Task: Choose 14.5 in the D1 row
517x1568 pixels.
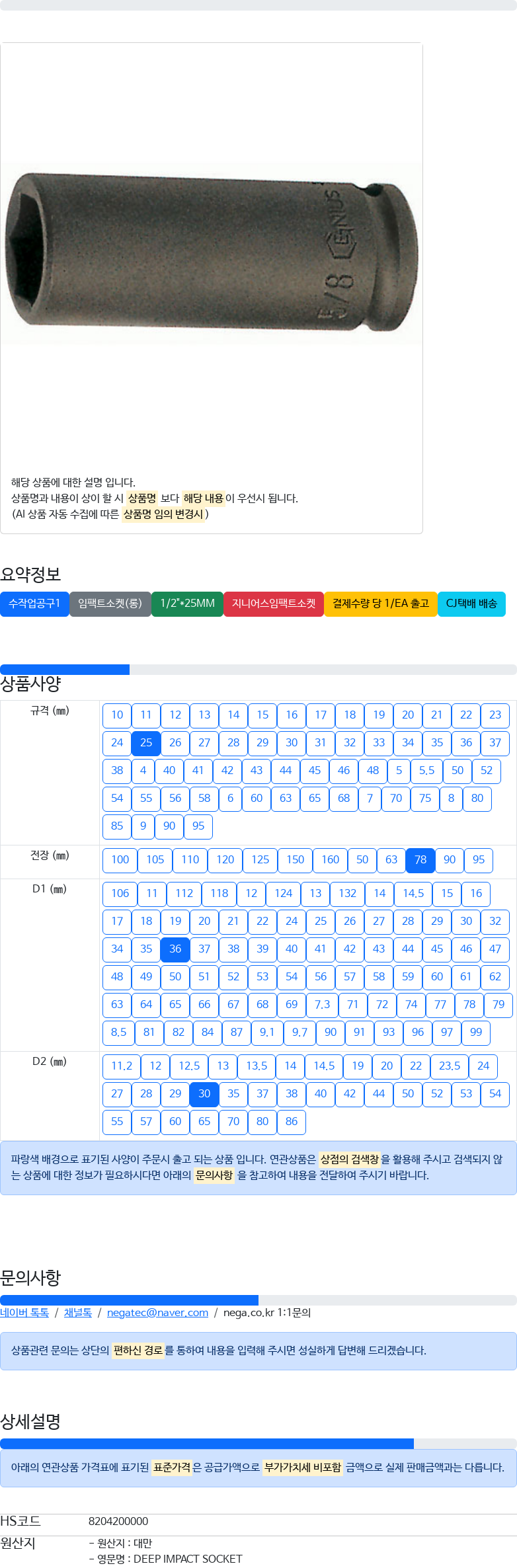Action: pos(413,894)
